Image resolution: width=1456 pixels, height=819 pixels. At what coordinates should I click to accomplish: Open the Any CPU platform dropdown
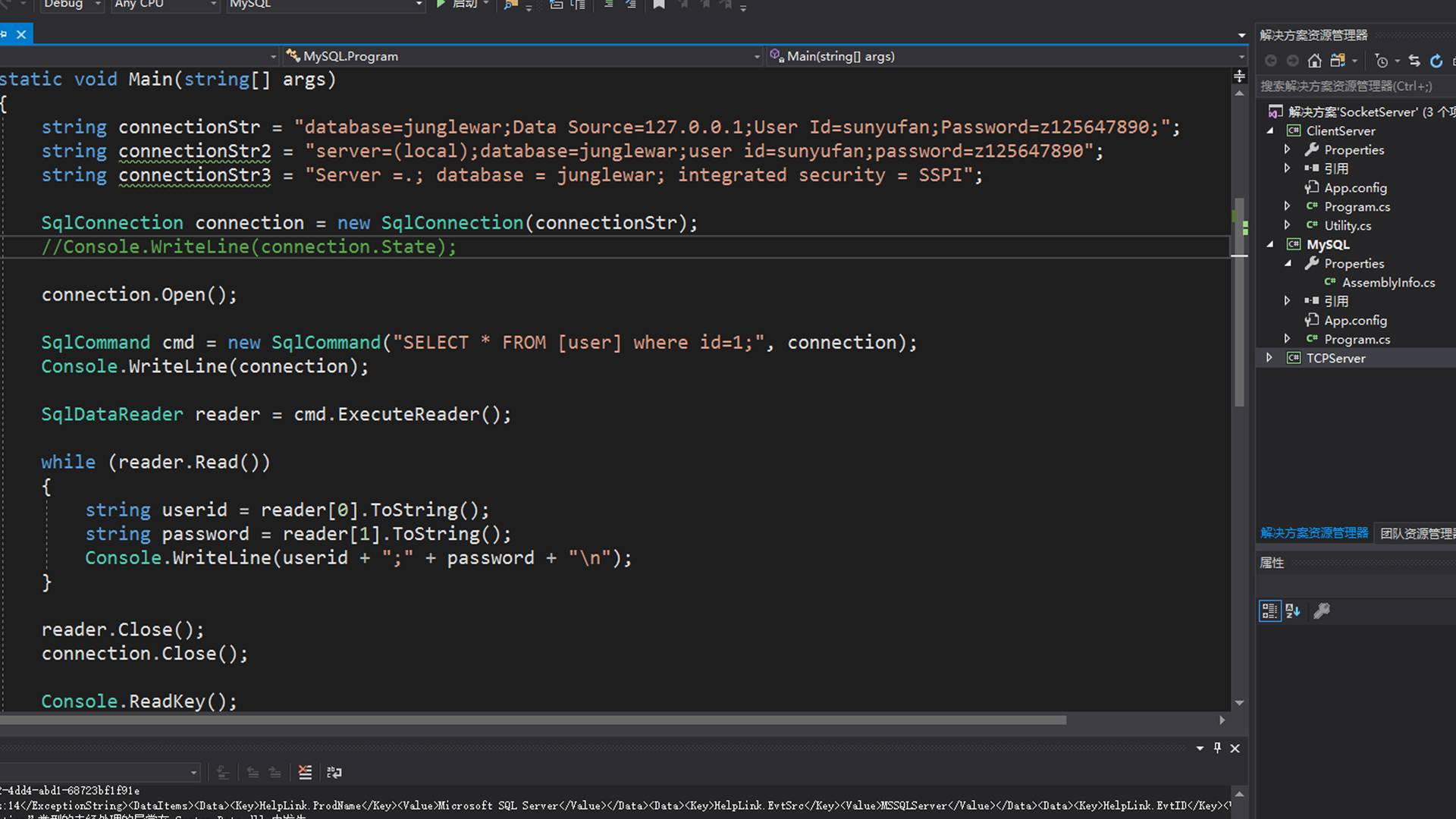[165, 5]
